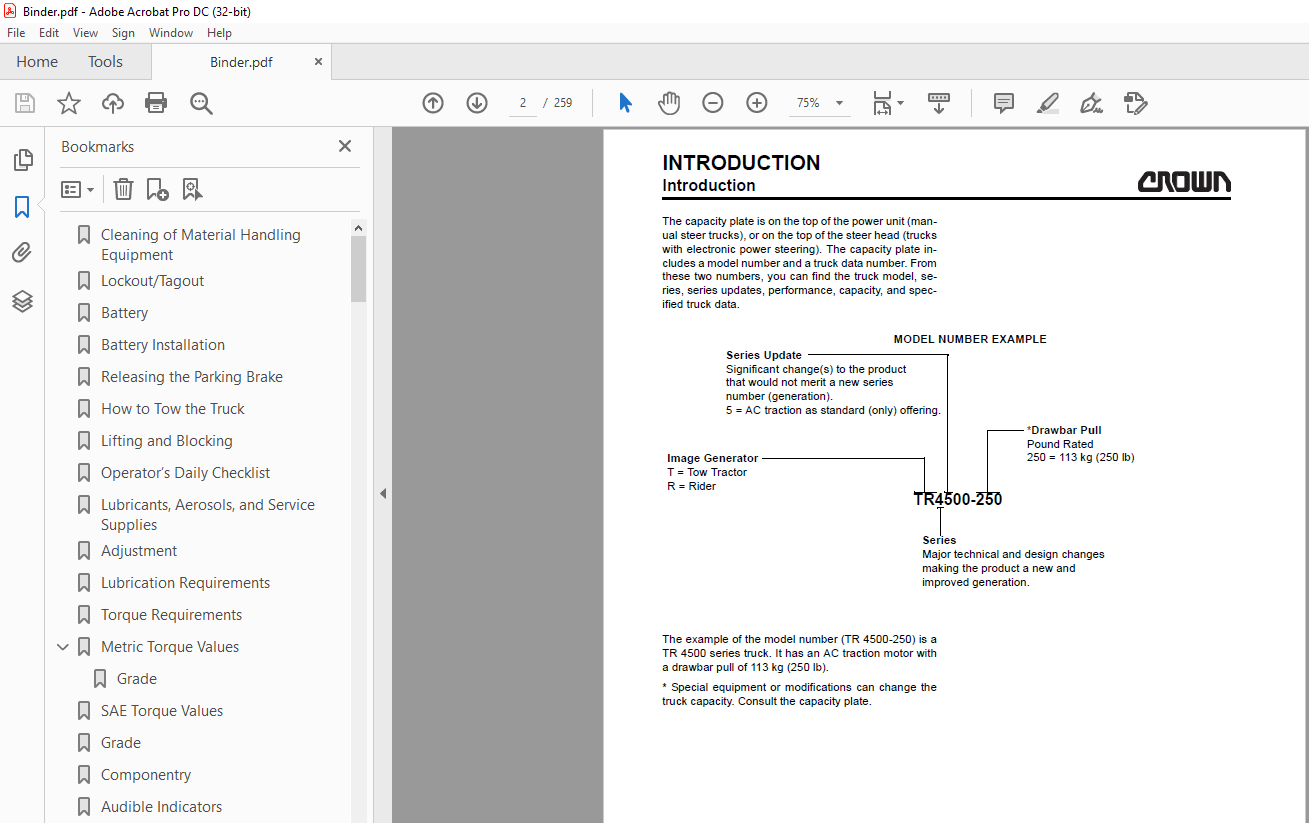Viewport: 1309px width, 823px height.
Task: Click the page number input field
Action: tap(523, 103)
